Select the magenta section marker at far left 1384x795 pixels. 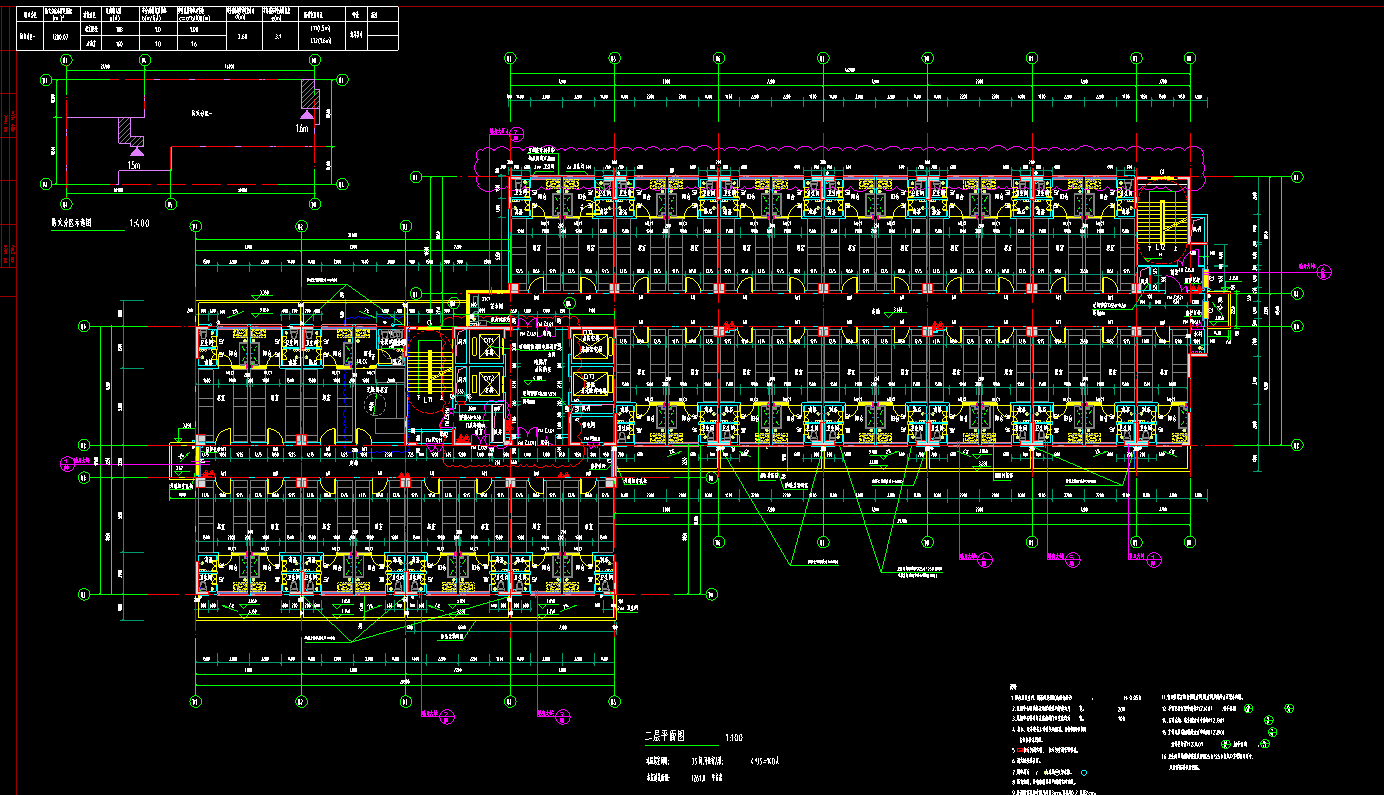[67, 462]
